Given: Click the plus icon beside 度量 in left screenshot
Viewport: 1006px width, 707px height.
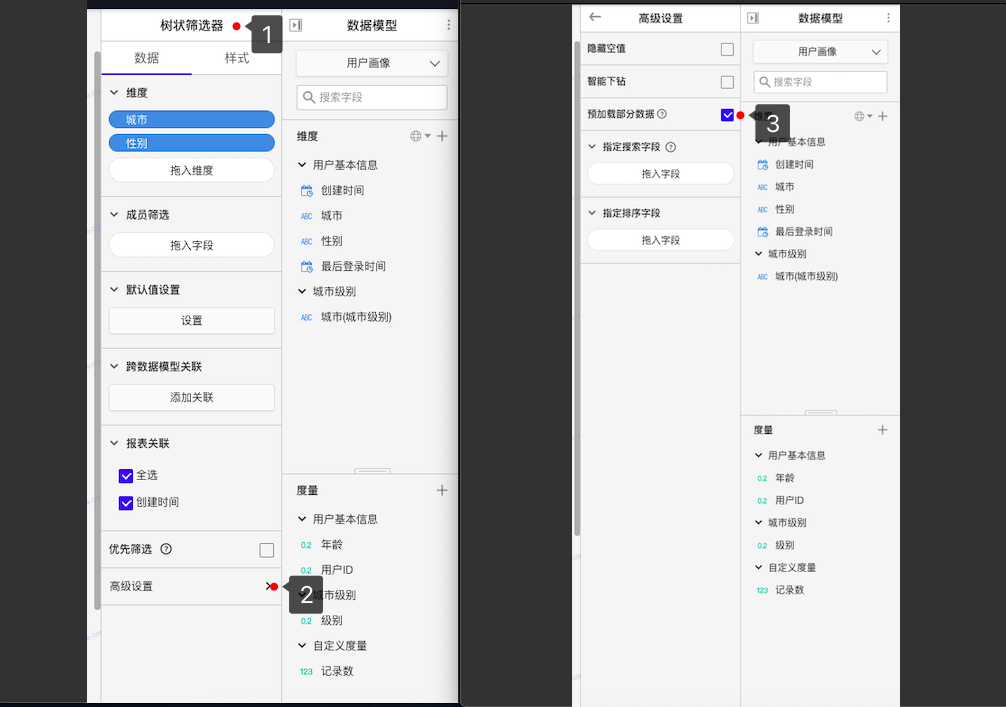Looking at the screenshot, I should [x=442, y=490].
